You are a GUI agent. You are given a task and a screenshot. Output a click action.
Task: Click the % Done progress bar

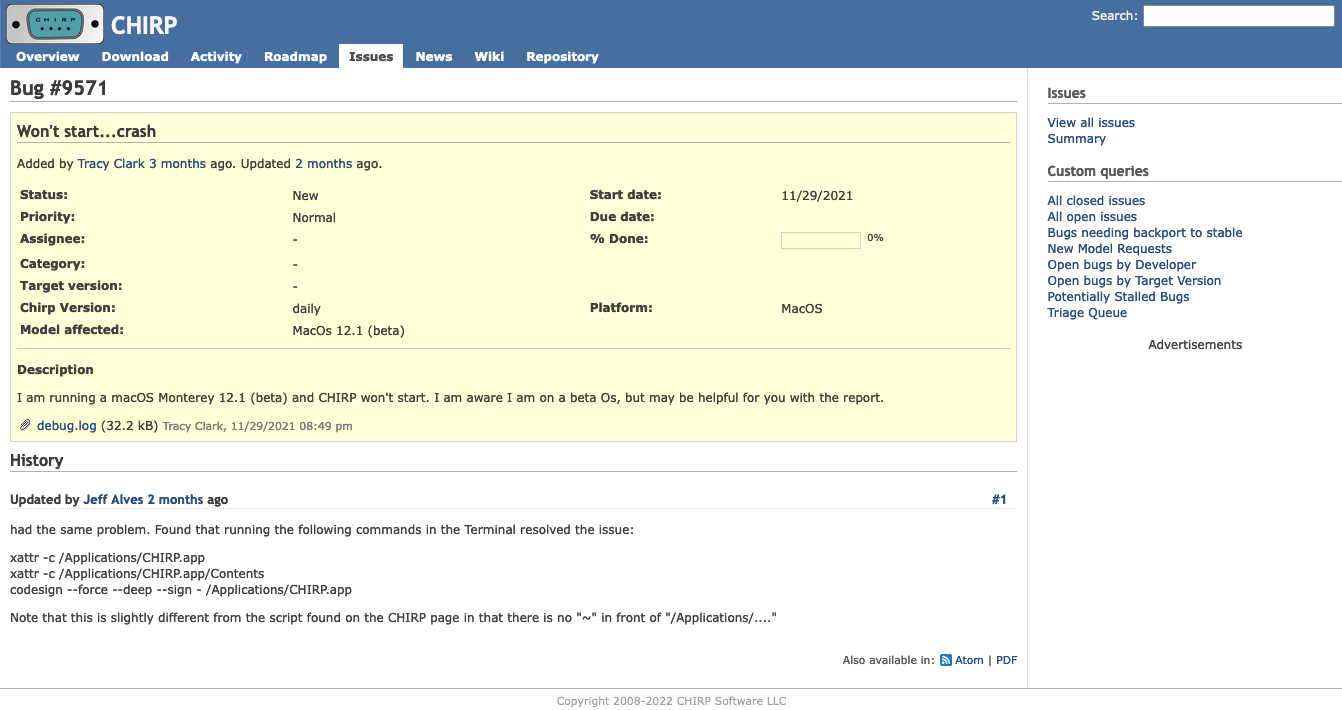820,240
